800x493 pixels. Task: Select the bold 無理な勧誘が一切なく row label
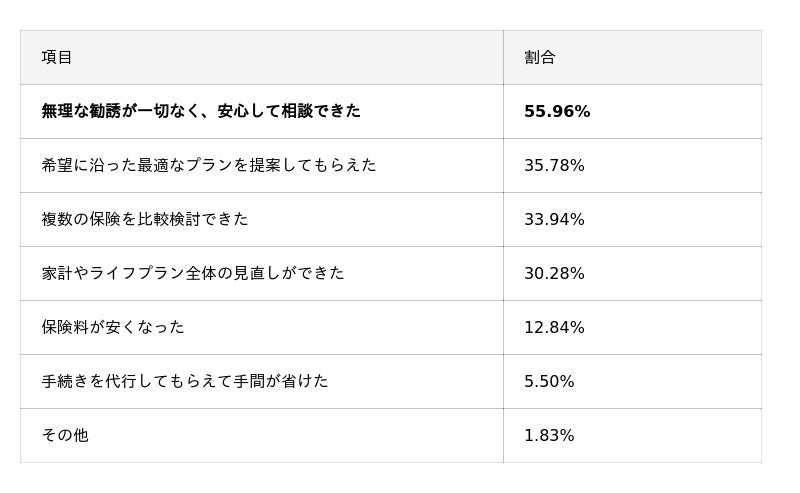pos(201,111)
